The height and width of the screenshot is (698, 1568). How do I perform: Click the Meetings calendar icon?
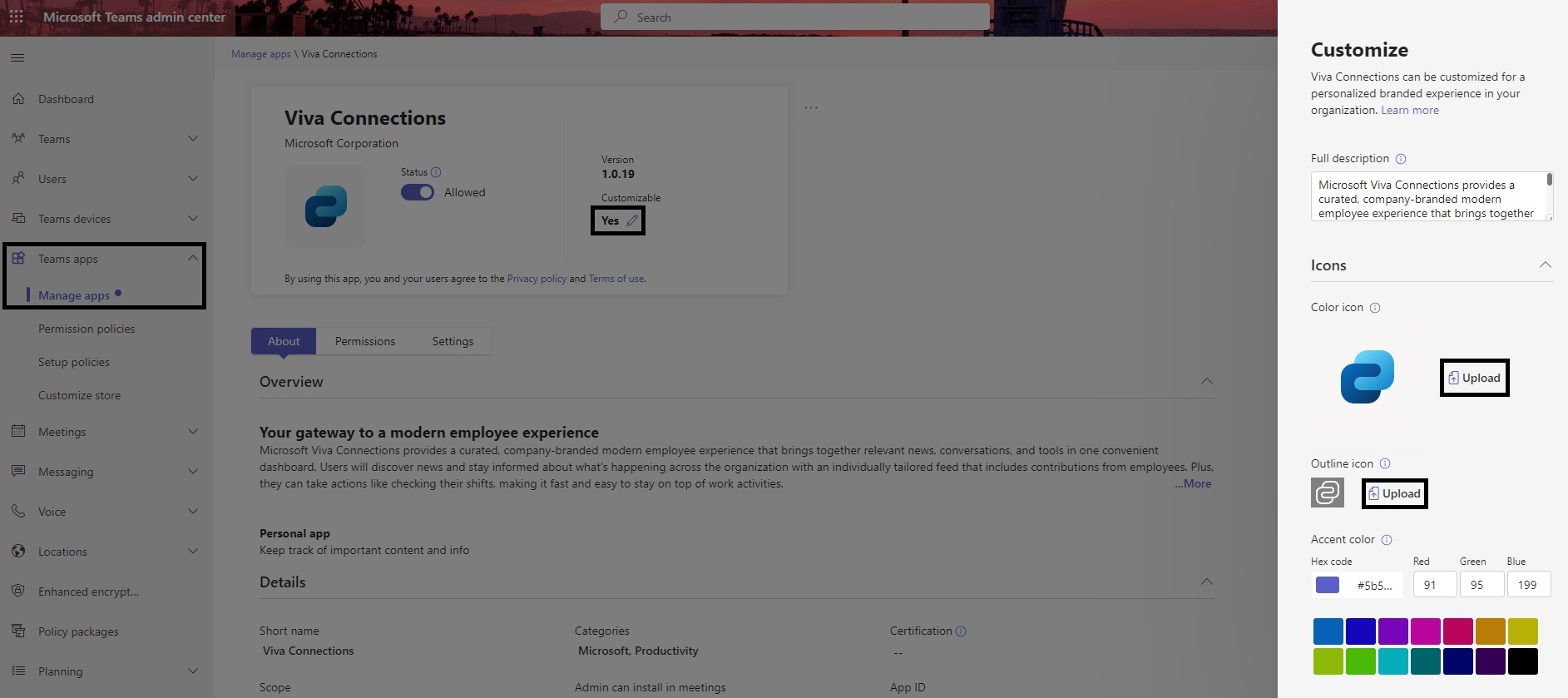point(18,431)
